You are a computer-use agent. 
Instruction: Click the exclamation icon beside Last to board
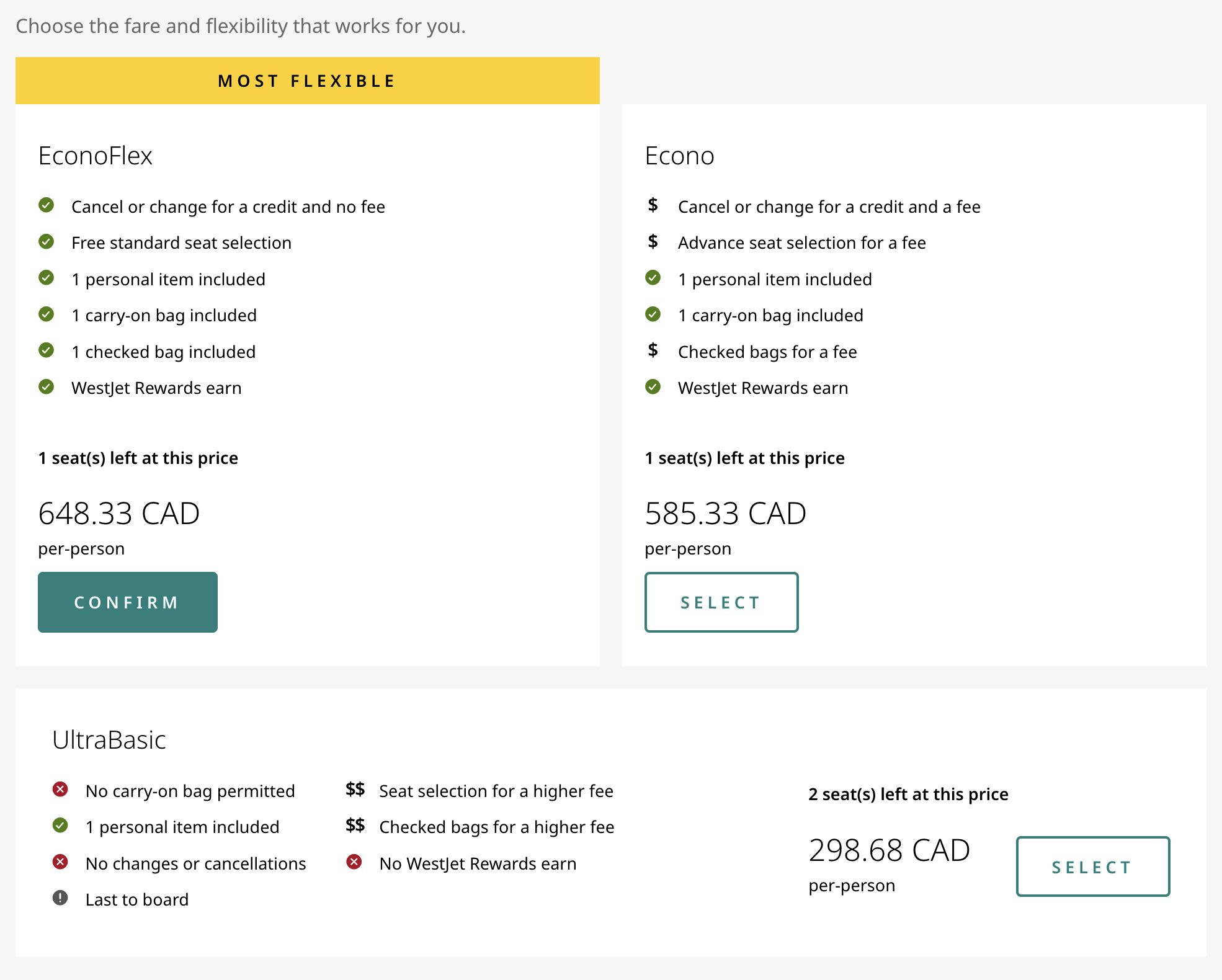[60, 898]
